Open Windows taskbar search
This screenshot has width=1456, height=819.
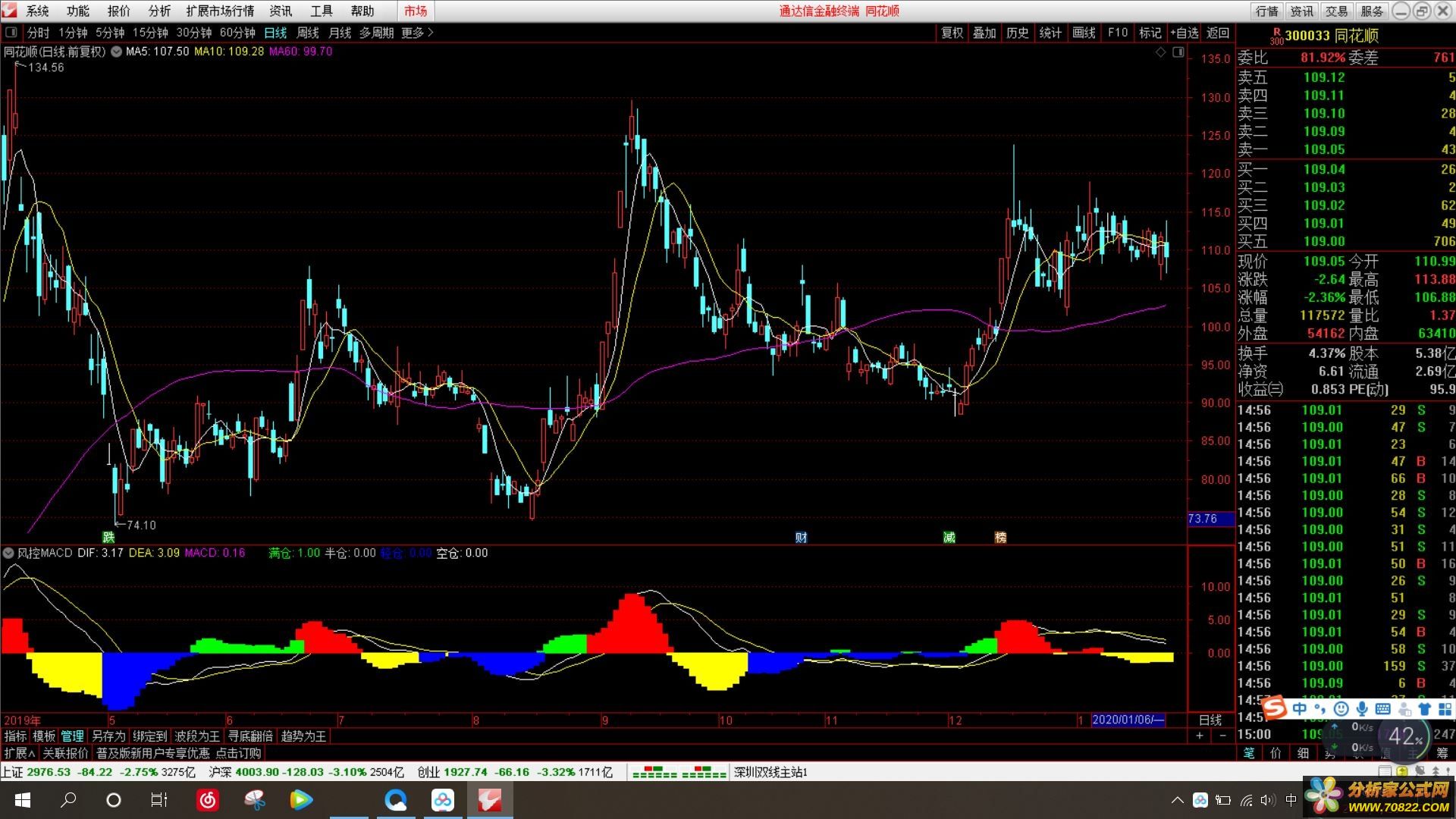coord(68,800)
